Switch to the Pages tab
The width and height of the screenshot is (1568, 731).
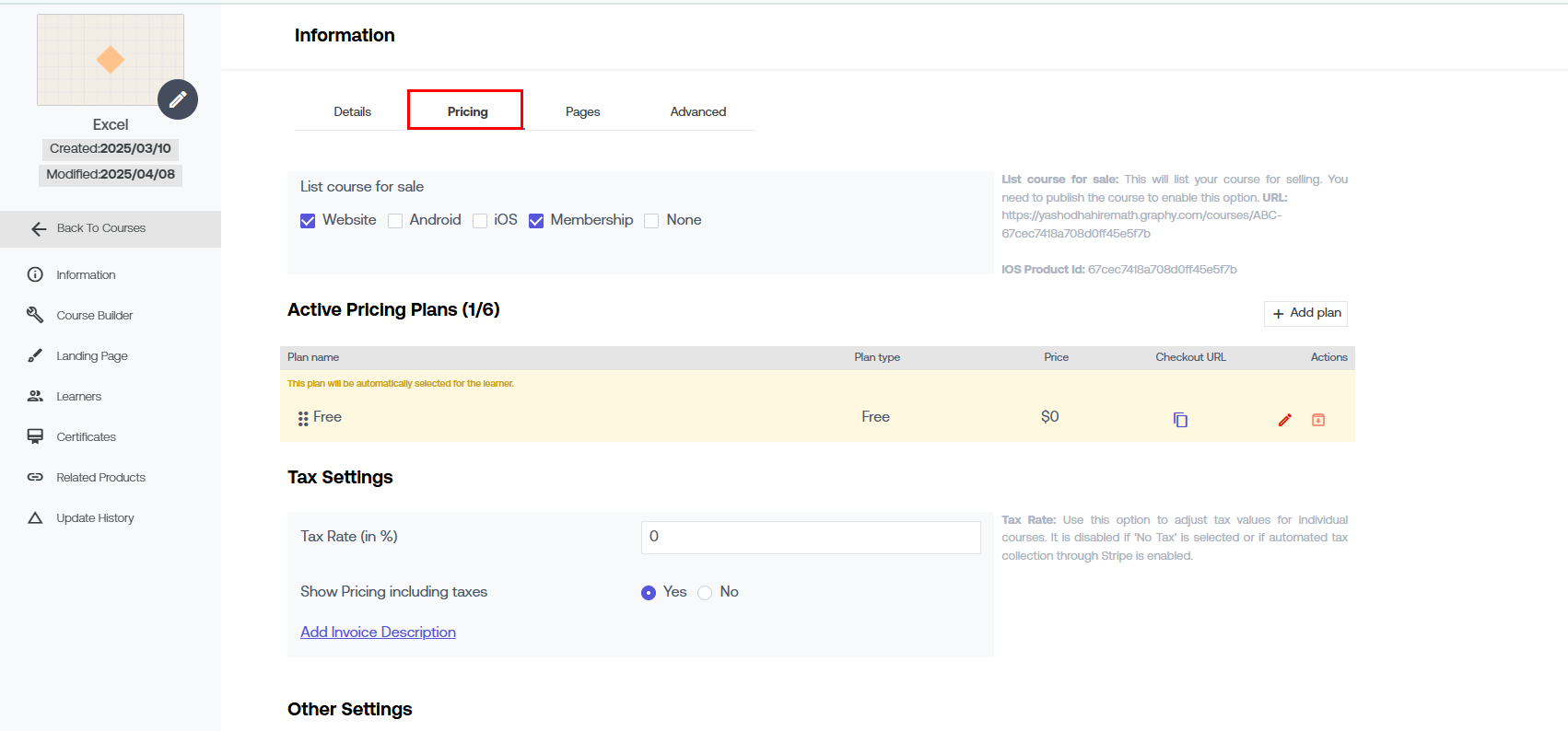582,111
